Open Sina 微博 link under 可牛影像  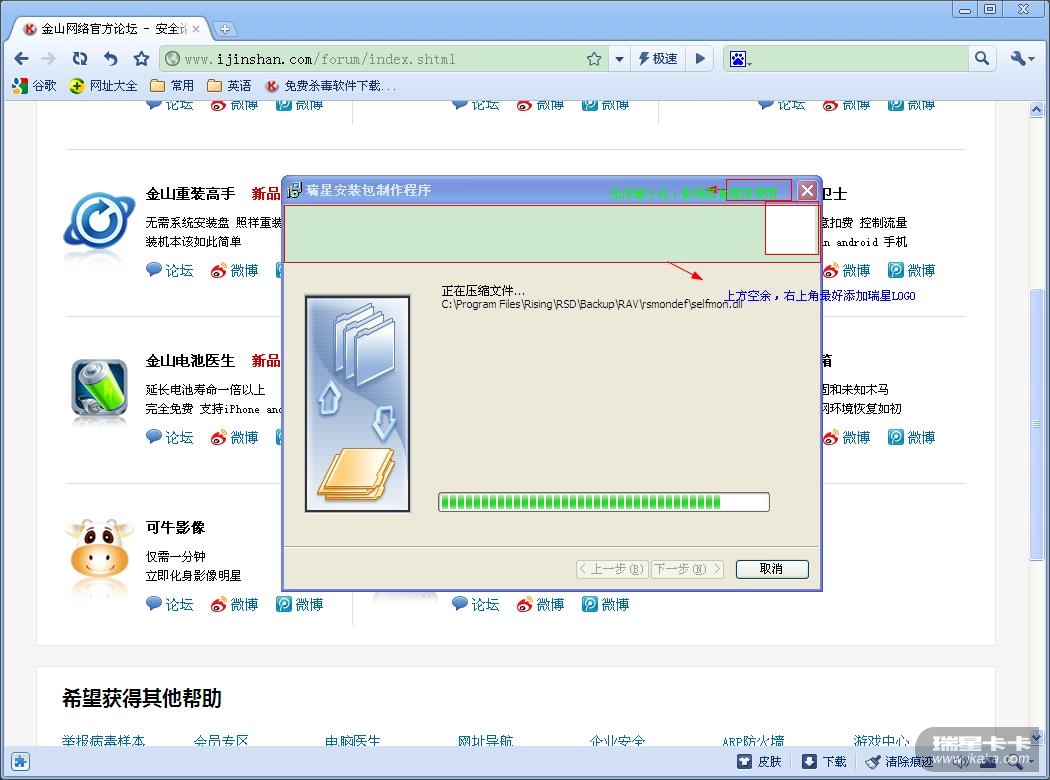click(x=234, y=604)
